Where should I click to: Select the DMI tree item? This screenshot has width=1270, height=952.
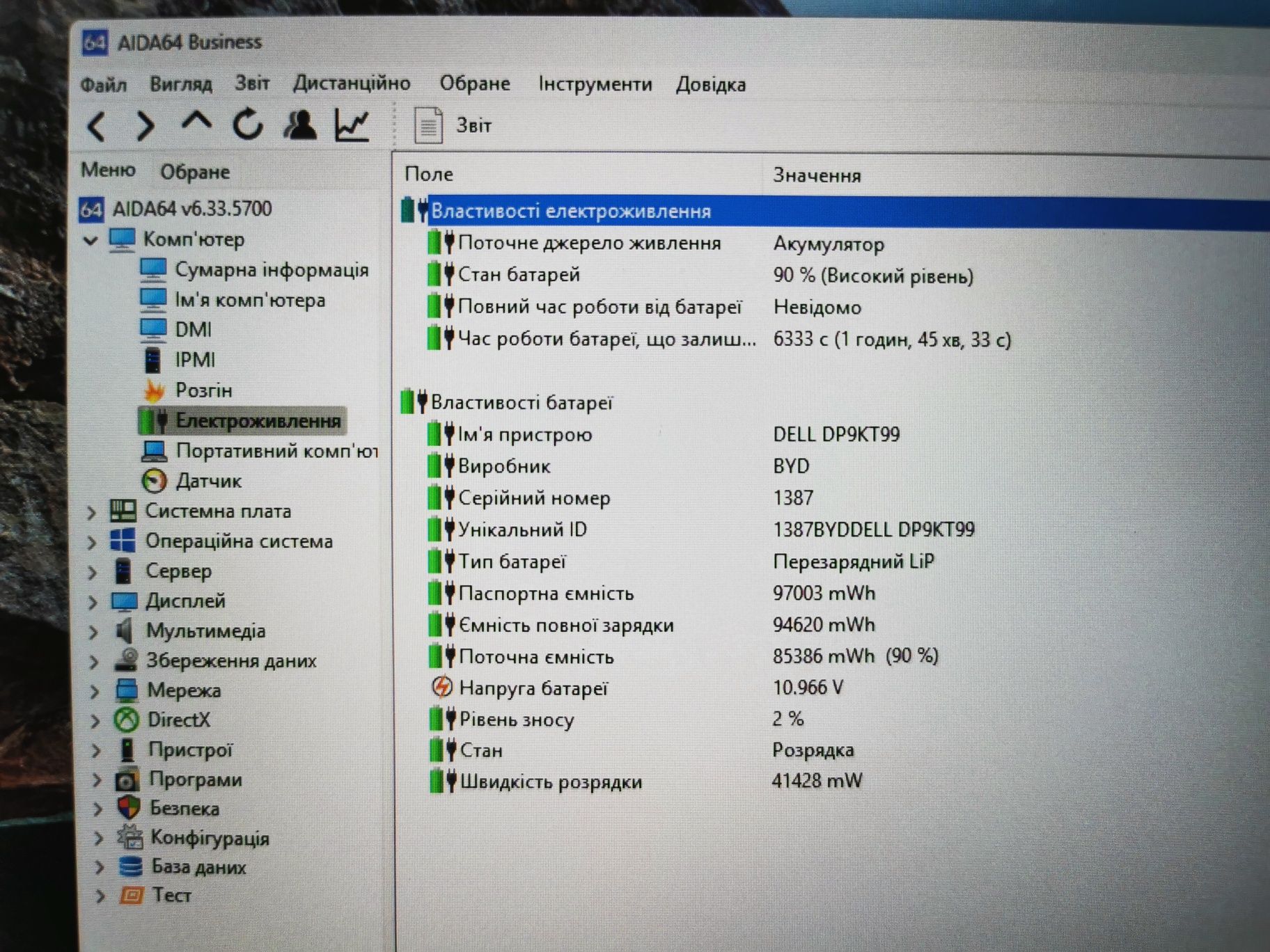[175, 329]
